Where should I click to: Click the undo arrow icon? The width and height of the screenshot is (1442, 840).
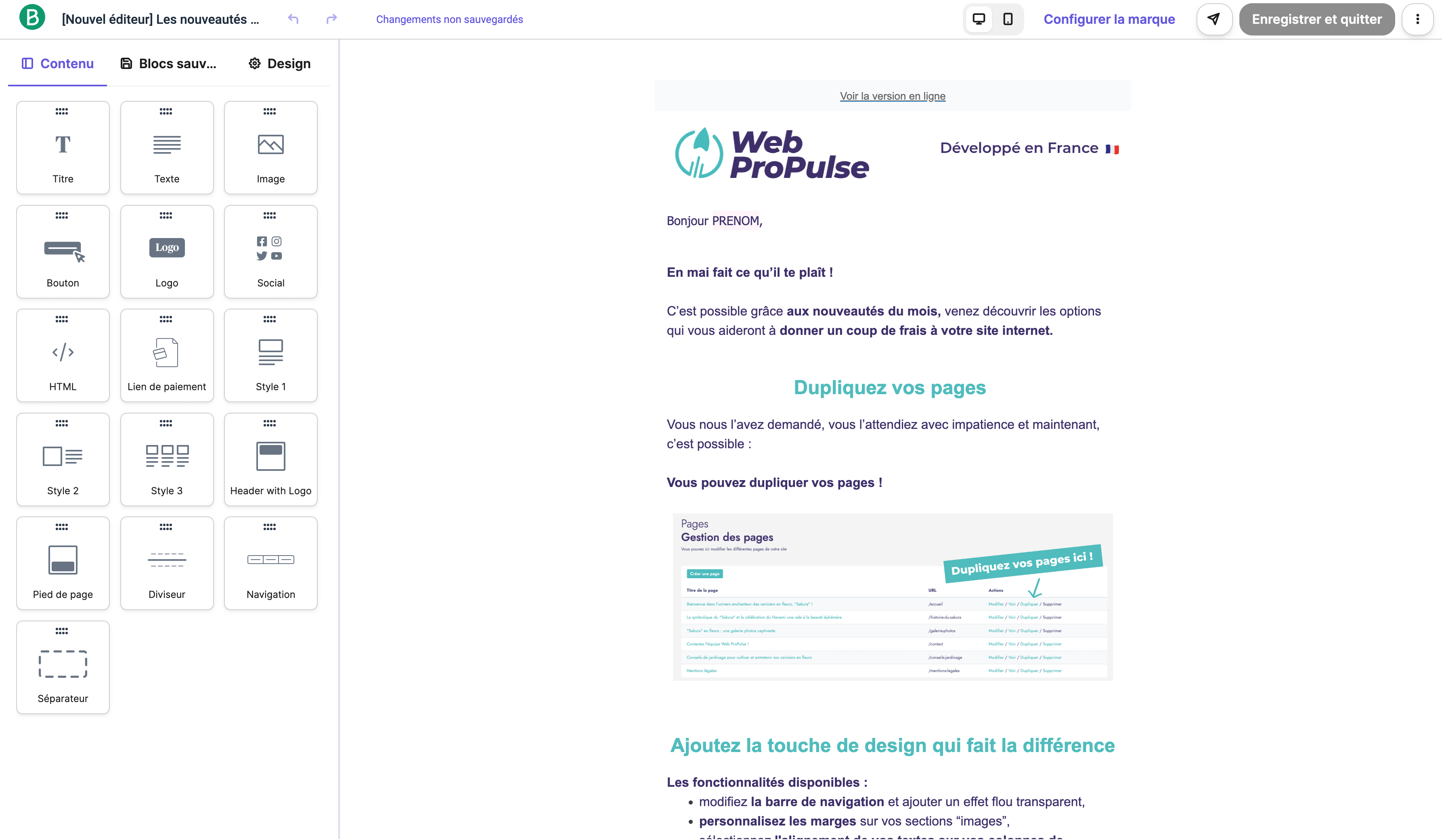[x=293, y=19]
